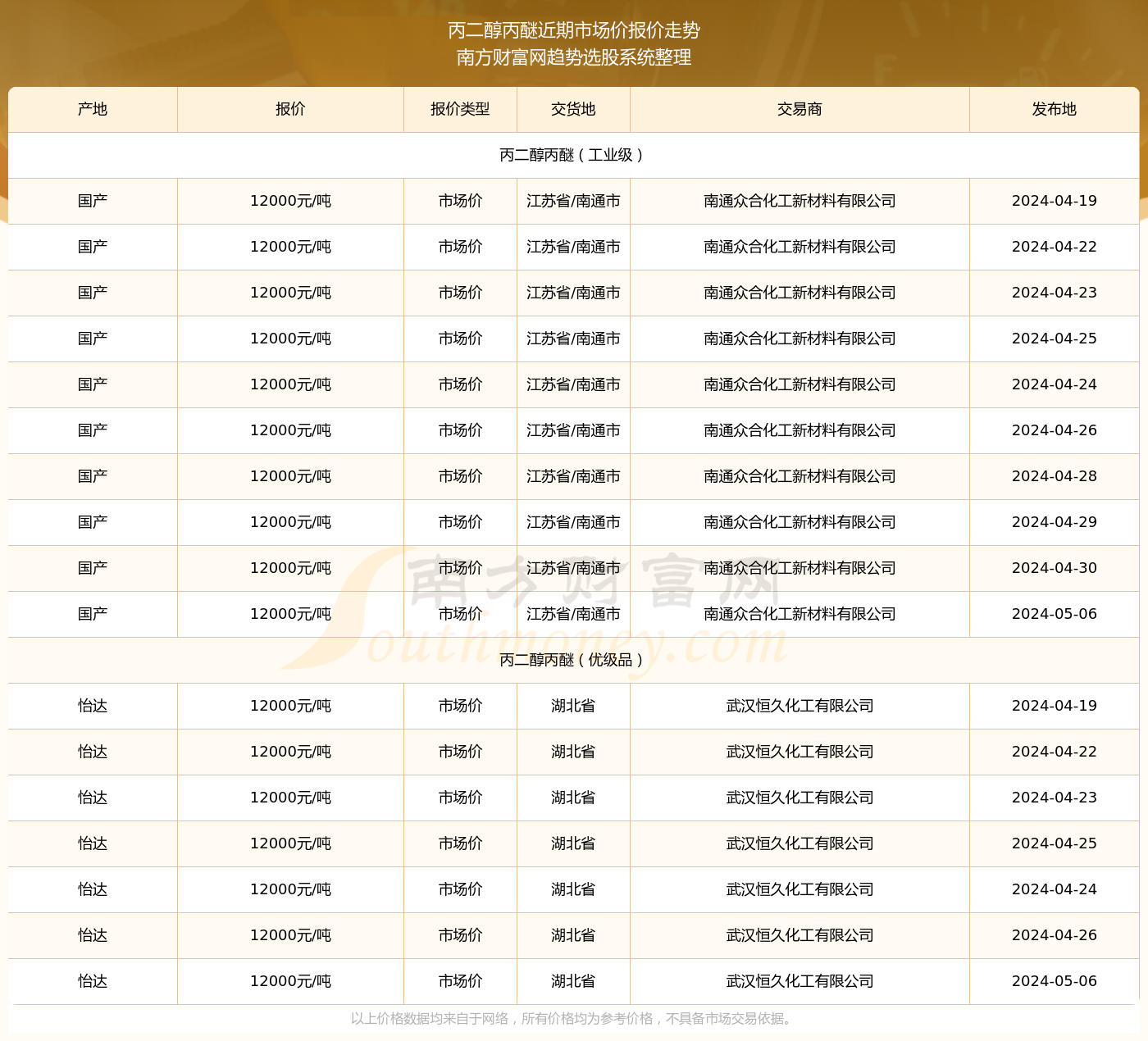Viewport: 1148px width, 1041px height.
Task: Click 国产 in the 南通众合 2024-04-22 row
Action: click(x=93, y=247)
